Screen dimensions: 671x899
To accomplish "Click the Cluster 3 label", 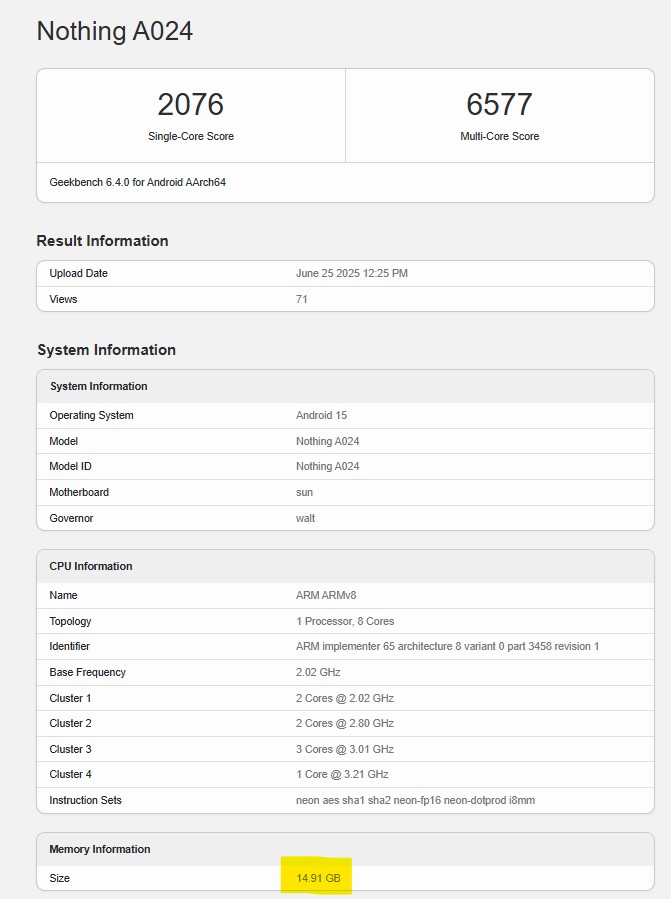I will [70, 749].
